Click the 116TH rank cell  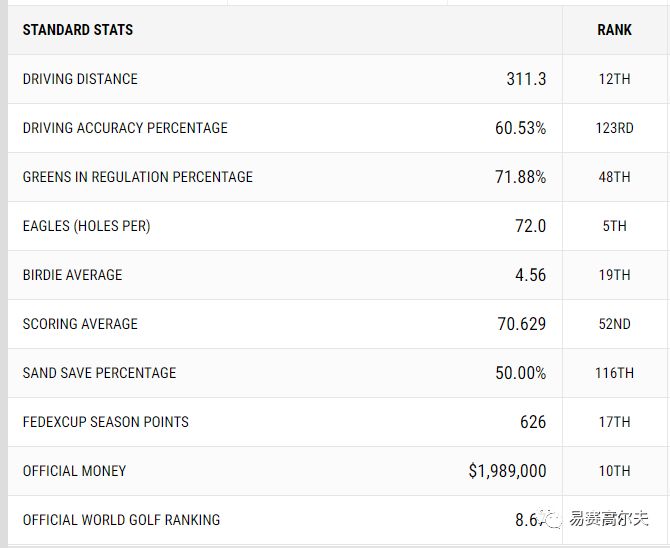(x=614, y=373)
